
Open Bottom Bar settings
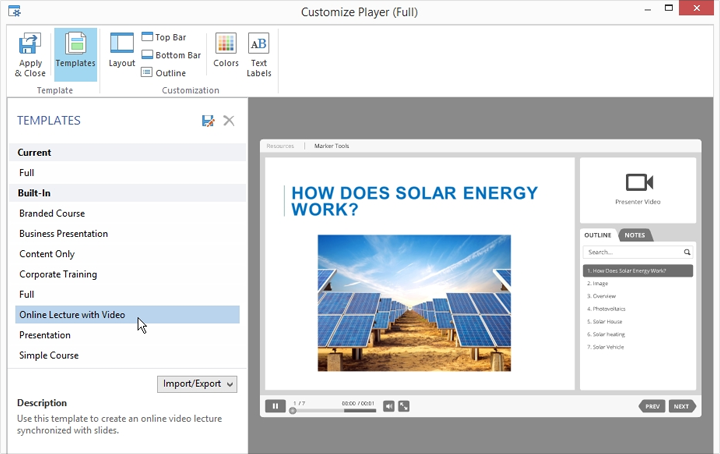click(171, 55)
